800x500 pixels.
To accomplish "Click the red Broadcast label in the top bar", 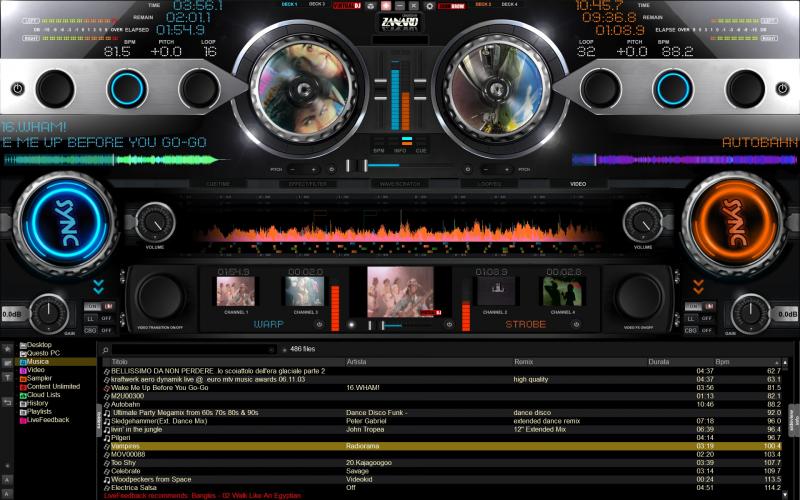I will coord(451,6).
